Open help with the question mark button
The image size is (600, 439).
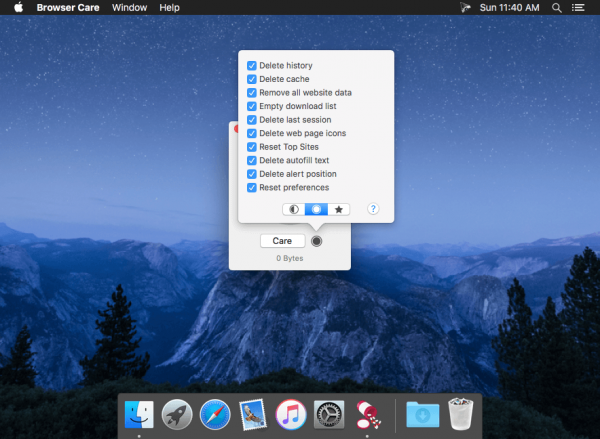[x=373, y=209]
